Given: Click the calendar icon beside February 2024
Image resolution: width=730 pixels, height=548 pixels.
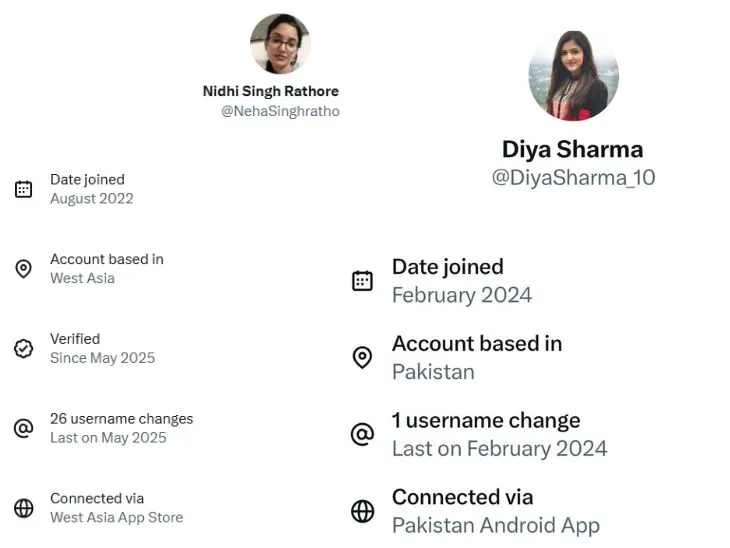Looking at the screenshot, I should pos(362,281).
